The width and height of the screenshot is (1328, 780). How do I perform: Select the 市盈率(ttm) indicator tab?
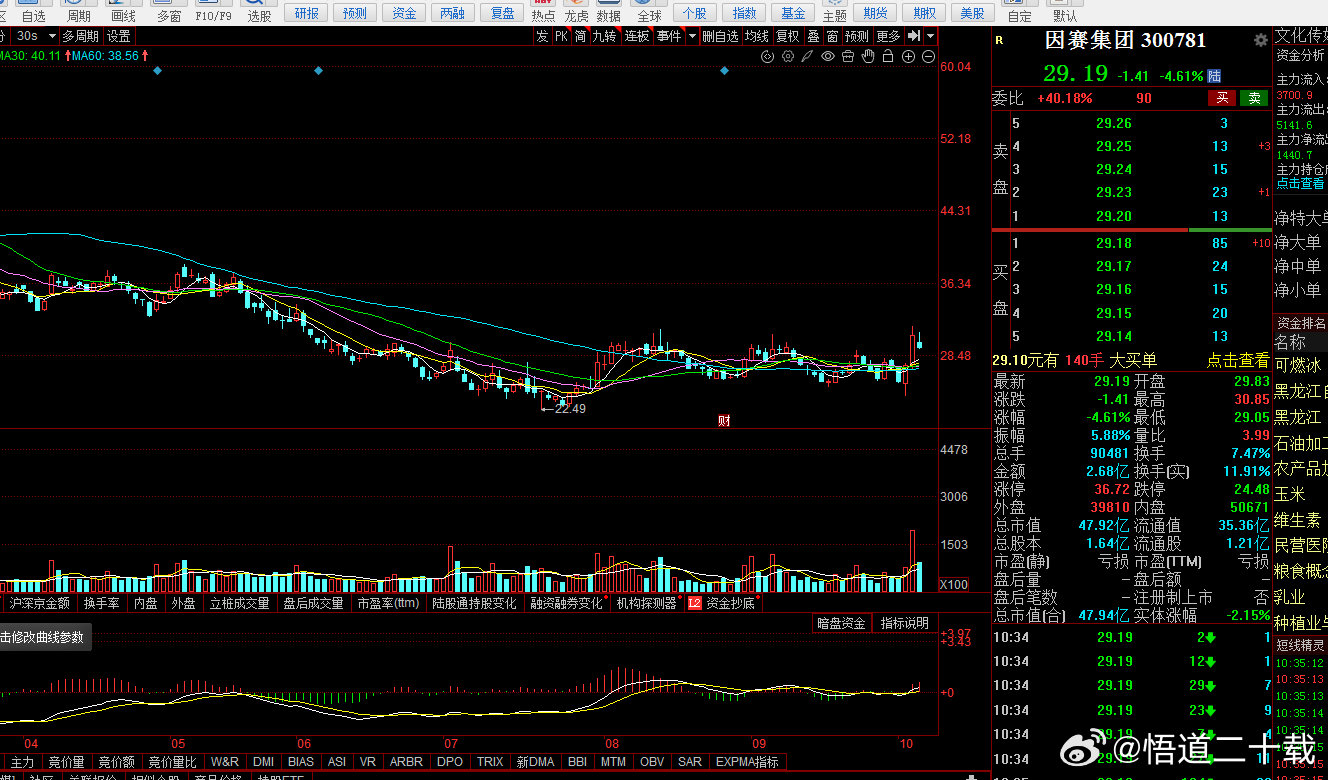click(388, 603)
